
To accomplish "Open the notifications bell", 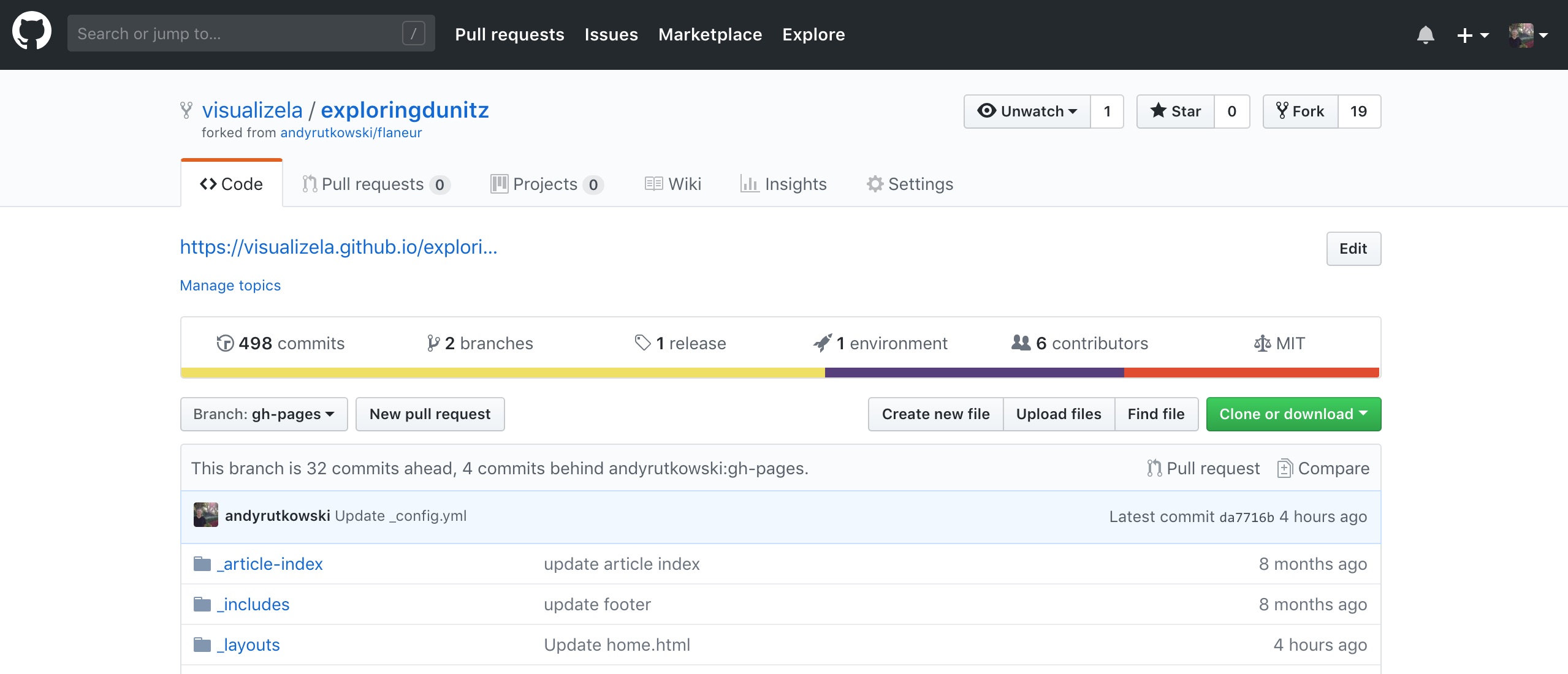I will pos(1425,34).
